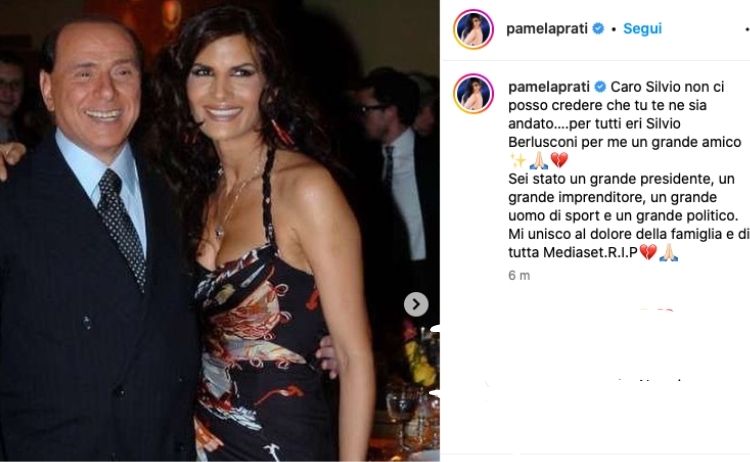Open the more options dots in post header
750x462 pixels.
pyautogui.click(x=747, y=29)
